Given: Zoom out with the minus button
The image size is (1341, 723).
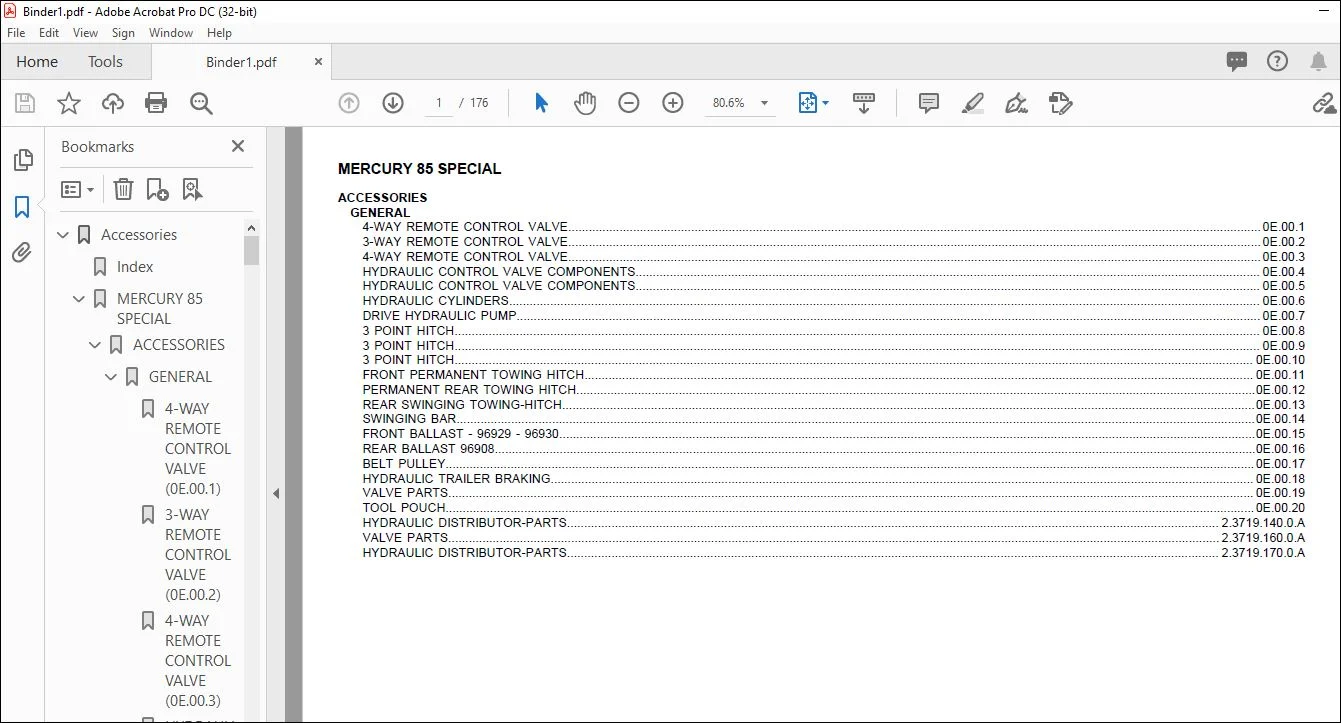Looking at the screenshot, I should (x=629, y=103).
